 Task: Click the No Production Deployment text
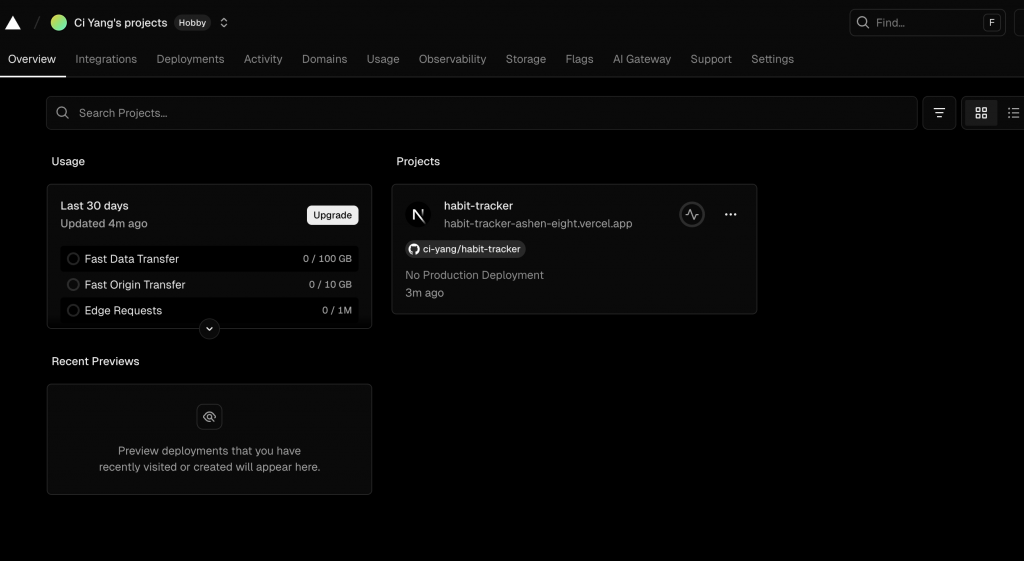click(x=474, y=275)
